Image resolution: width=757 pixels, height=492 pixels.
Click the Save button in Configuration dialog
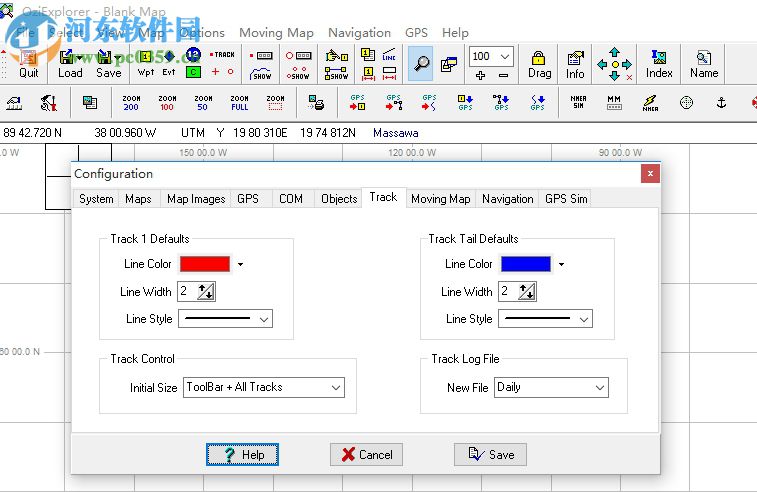490,454
